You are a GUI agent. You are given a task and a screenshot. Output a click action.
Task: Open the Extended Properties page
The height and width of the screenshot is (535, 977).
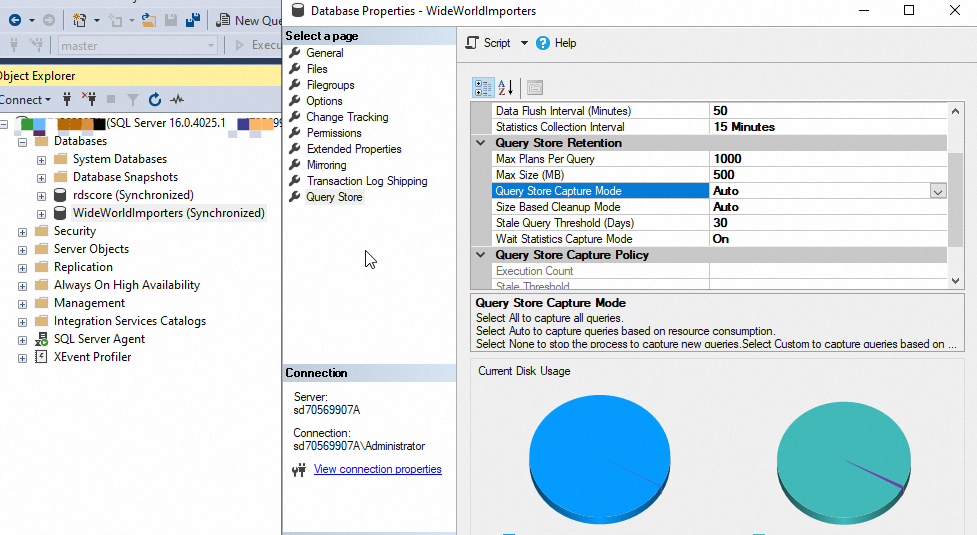(354, 149)
